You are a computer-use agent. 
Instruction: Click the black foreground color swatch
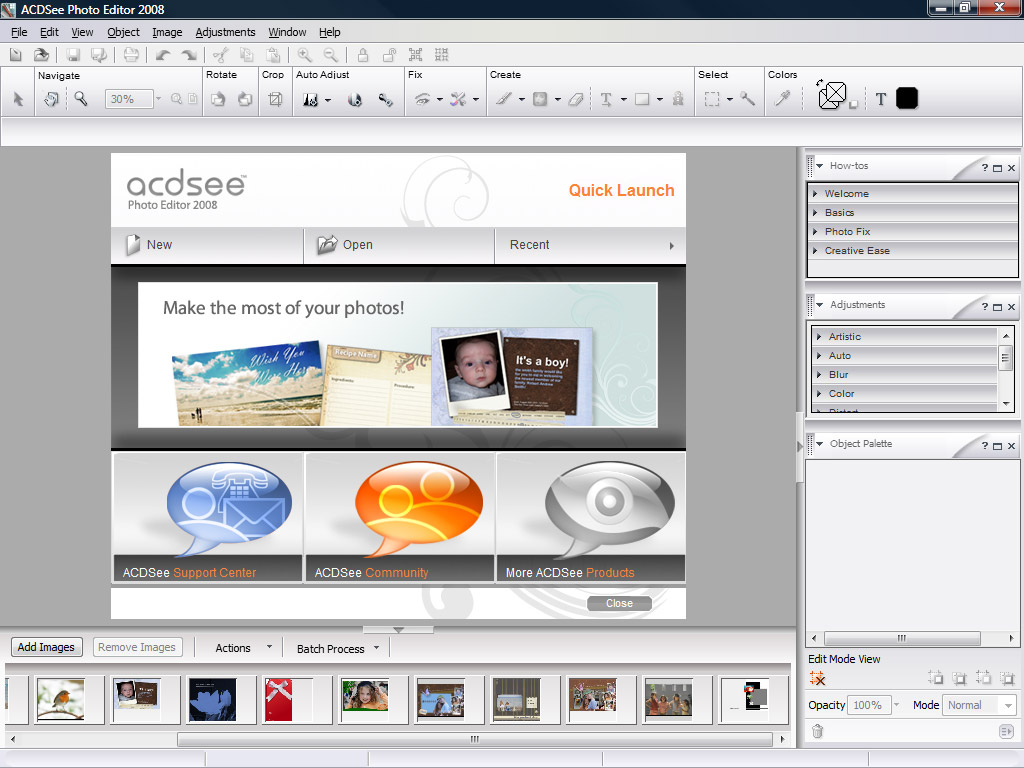[x=907, y=99]
